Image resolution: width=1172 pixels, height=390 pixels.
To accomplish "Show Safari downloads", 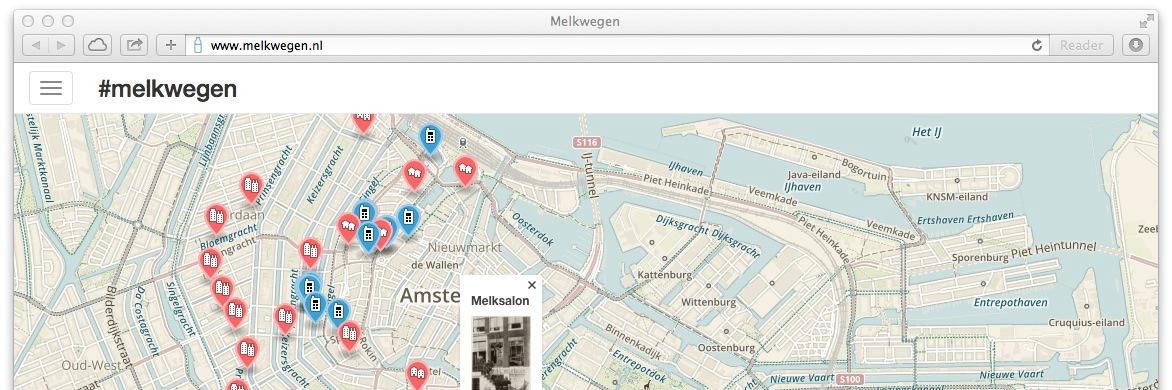I will click(x=1135, y=46).
